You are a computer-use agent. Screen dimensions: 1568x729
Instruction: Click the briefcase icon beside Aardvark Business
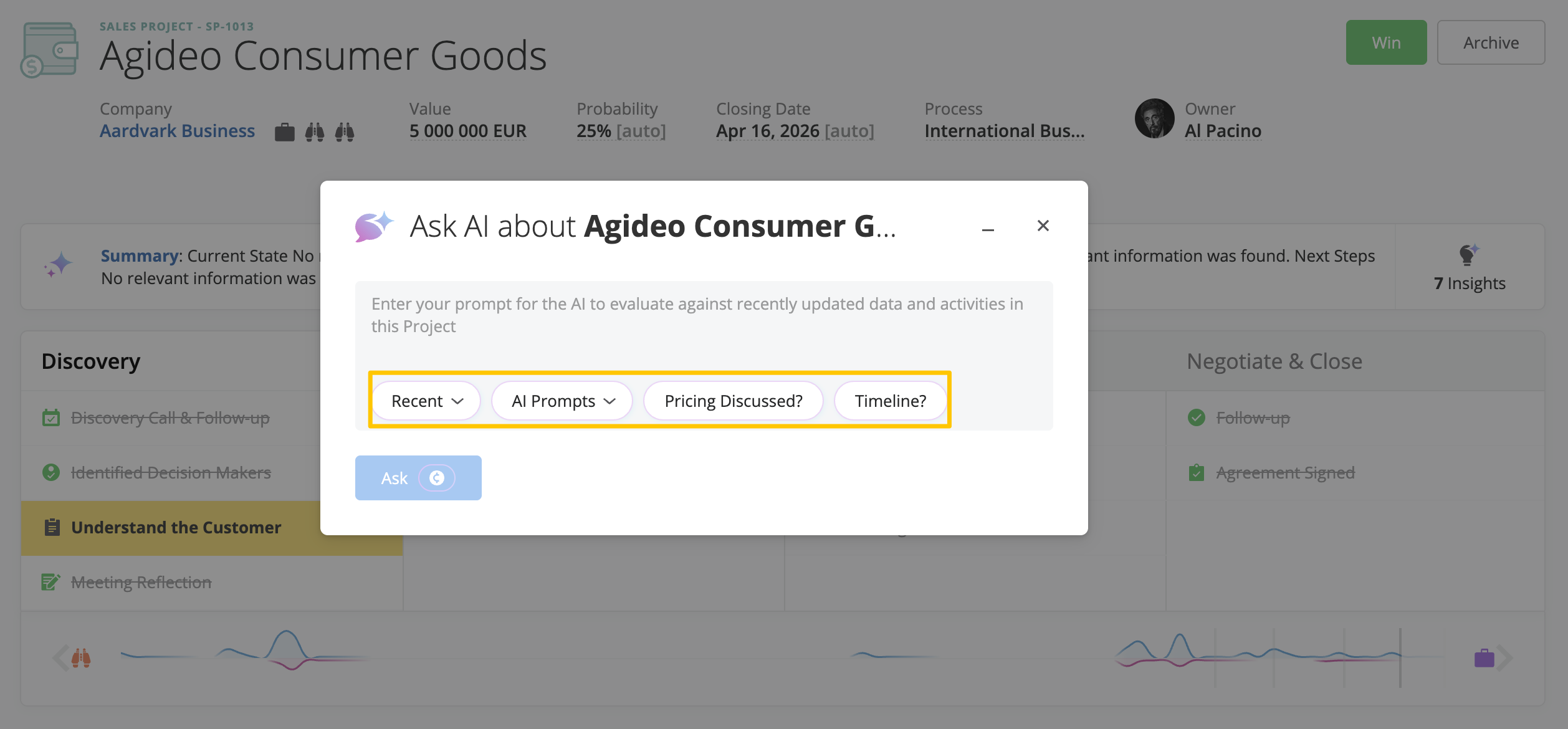click(x=284, y=132)
